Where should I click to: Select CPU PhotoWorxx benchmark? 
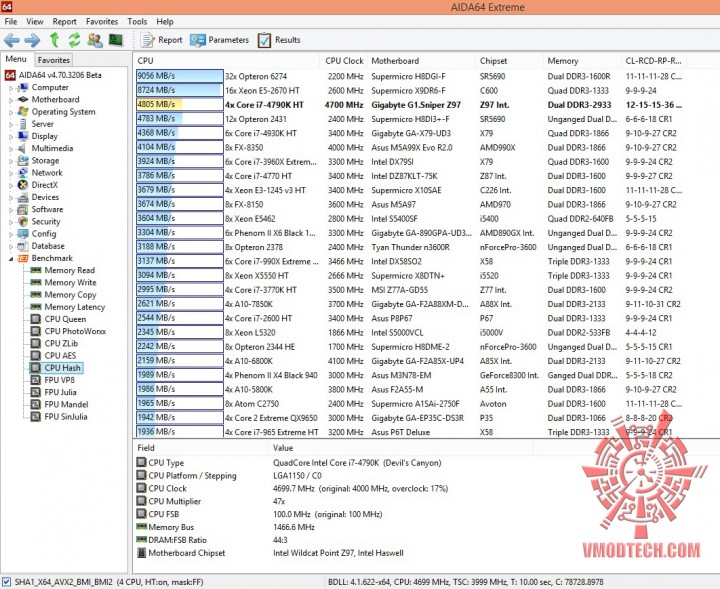point(75,331)
